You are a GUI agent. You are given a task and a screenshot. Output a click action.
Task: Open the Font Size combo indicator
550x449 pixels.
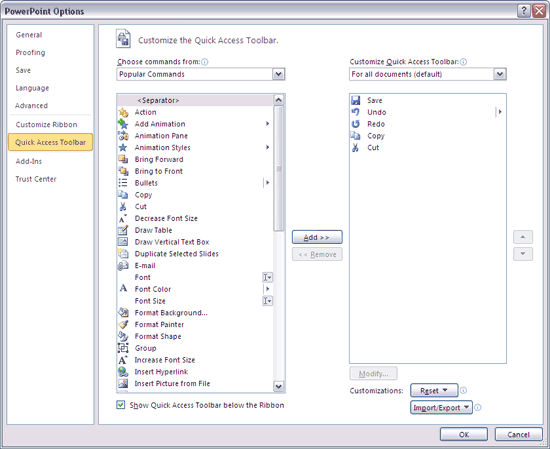[268, 301]
